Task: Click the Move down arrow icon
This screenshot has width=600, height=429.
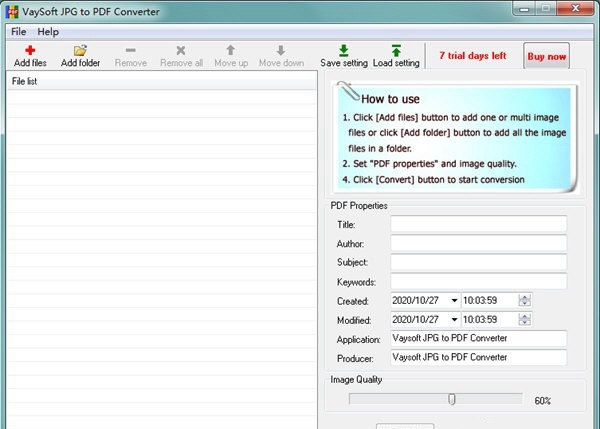Action: click(281, 50)
